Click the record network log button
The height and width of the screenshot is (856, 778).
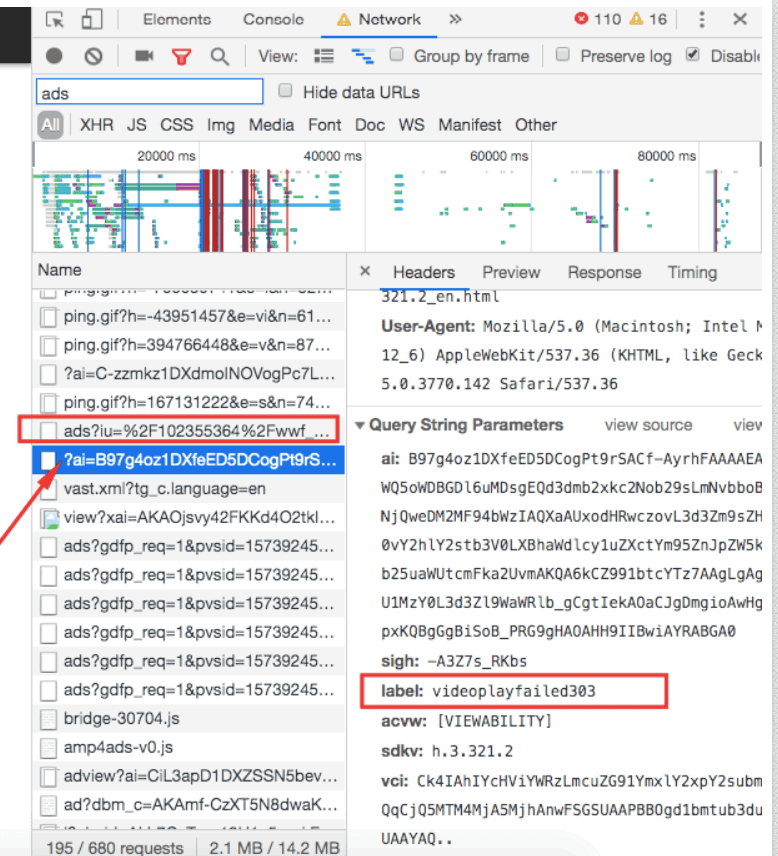click(x=55, y=57)
